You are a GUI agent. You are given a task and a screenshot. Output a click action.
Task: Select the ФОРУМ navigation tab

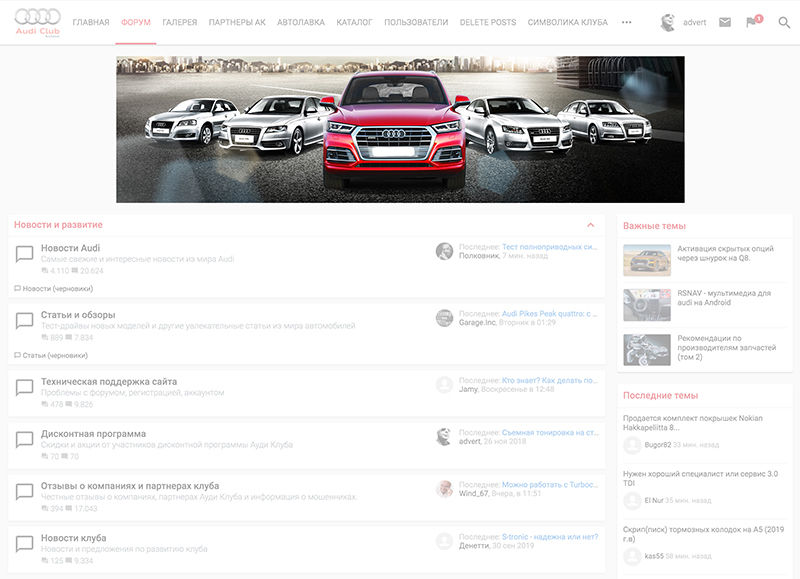[x=136, y=22]
